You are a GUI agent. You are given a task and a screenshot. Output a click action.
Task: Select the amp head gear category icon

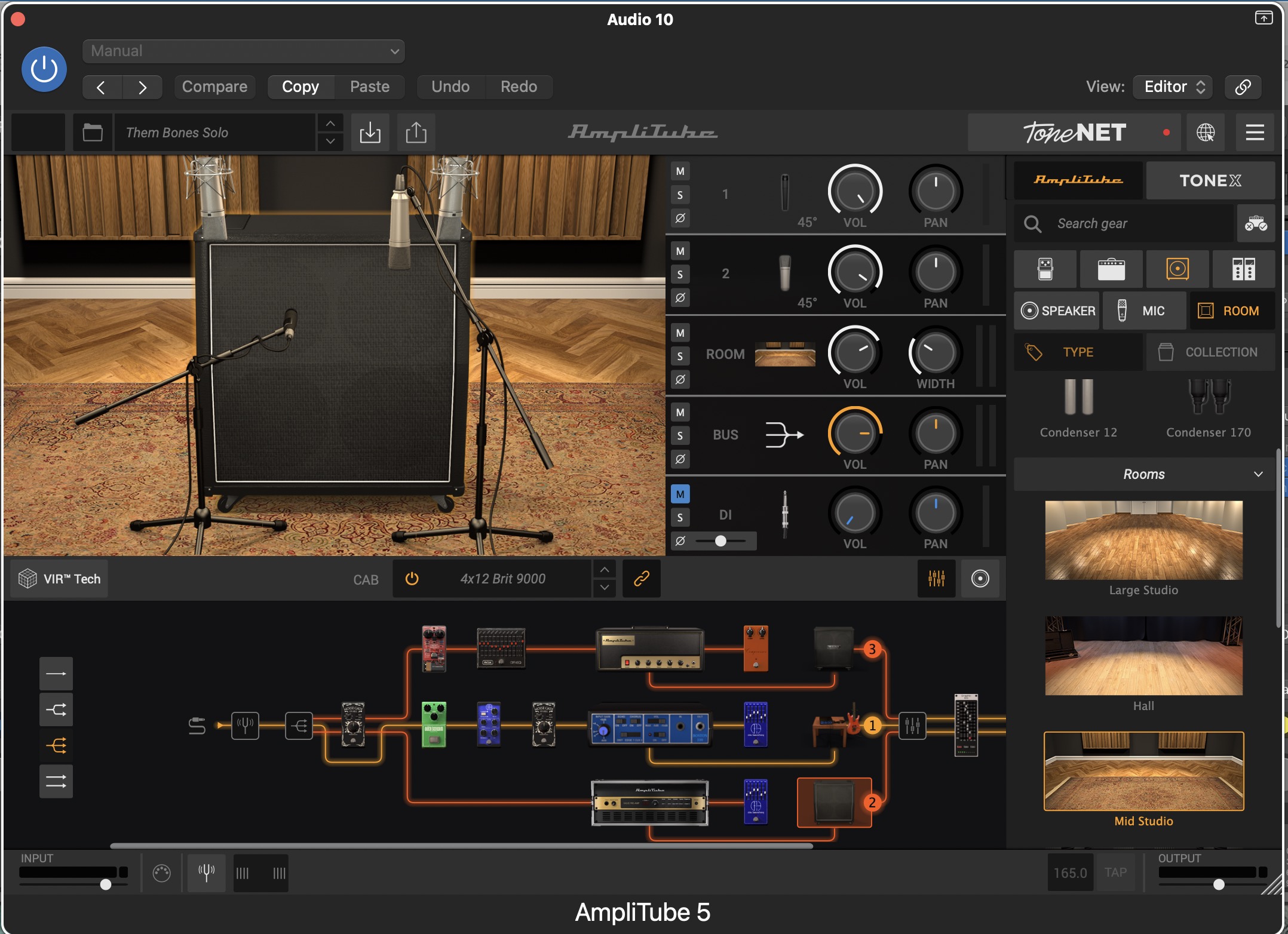pos(1111,269)
